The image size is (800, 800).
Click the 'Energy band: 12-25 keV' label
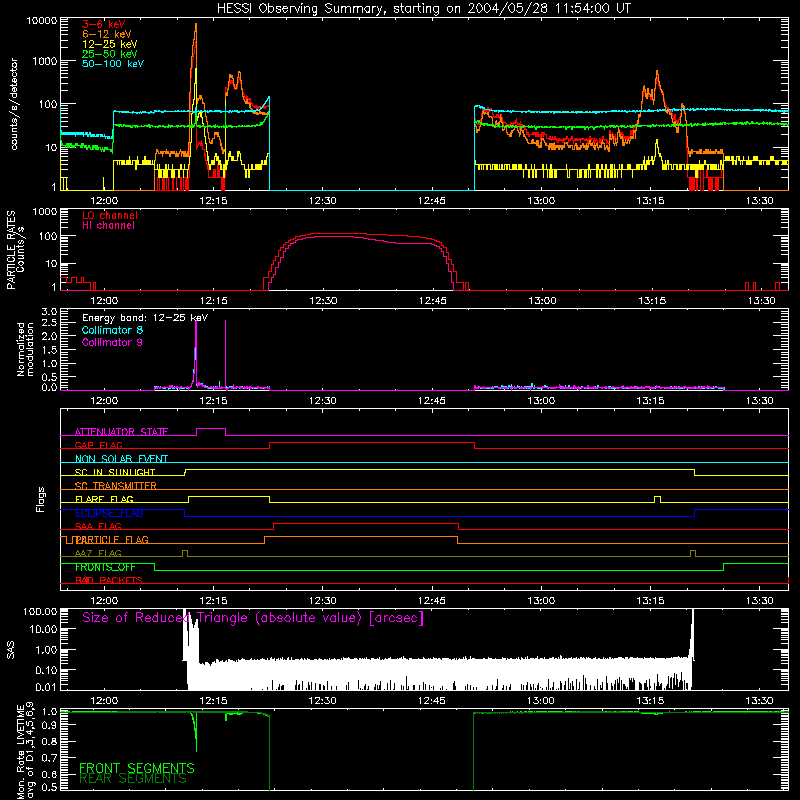(145, 318)
